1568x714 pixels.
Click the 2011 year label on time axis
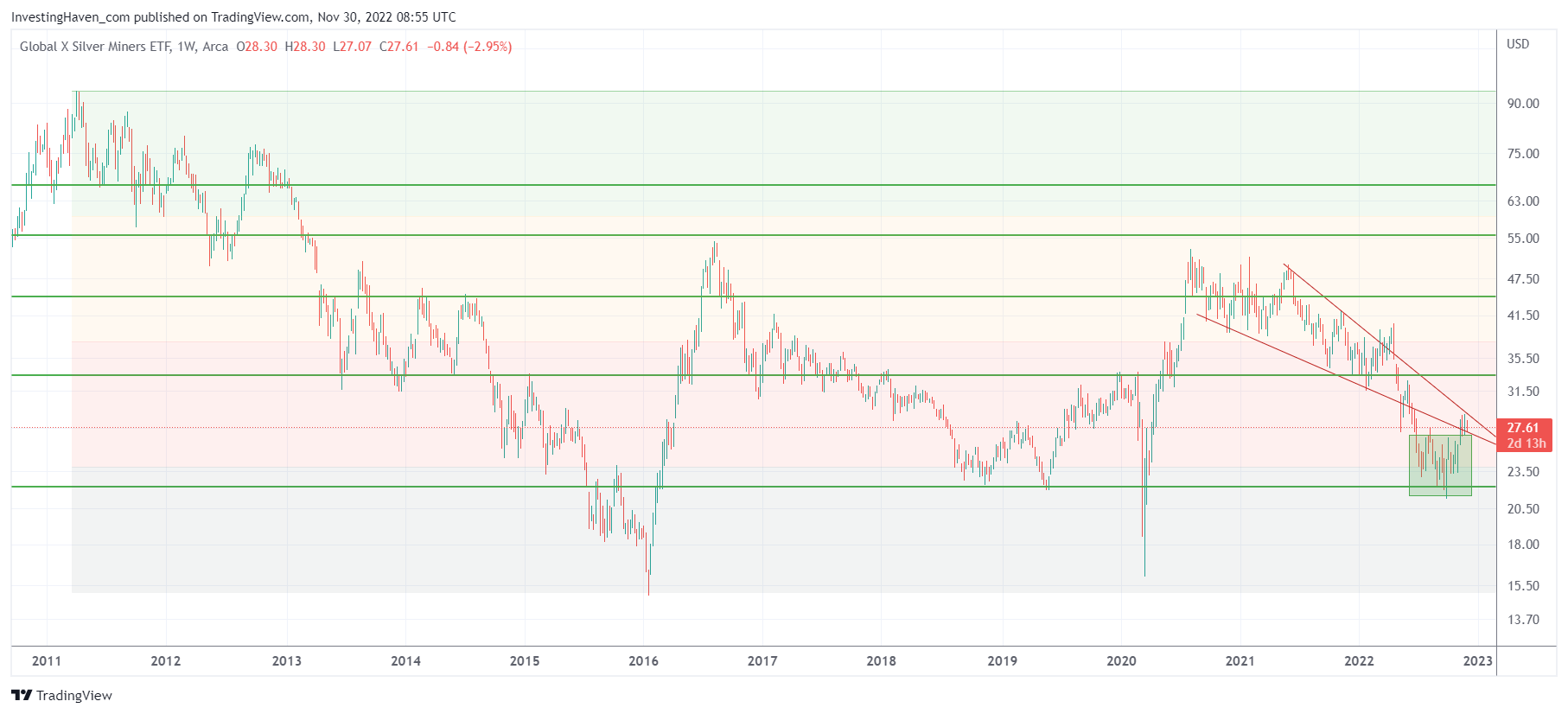tap(47, 661)
